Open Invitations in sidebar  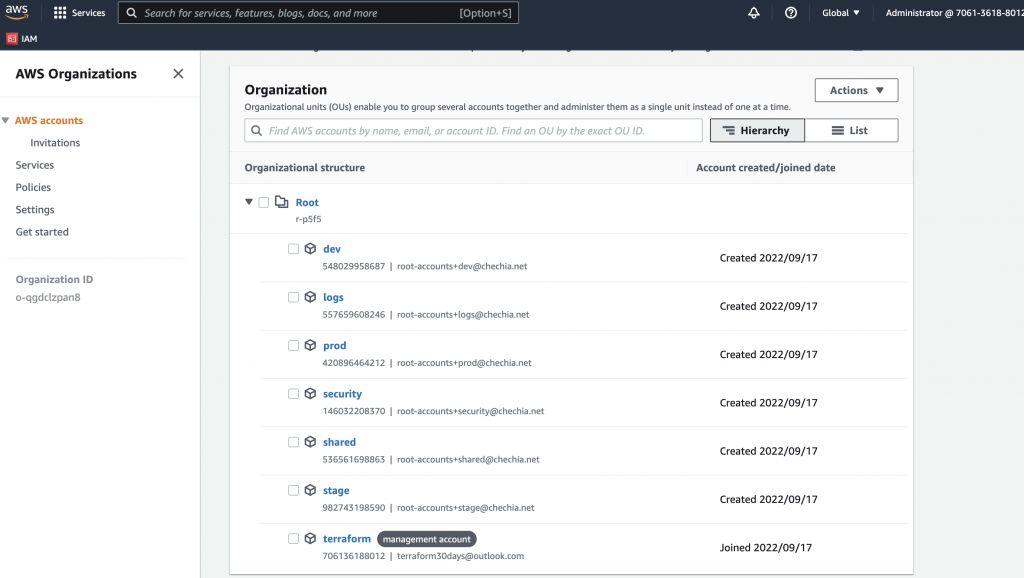55,142
